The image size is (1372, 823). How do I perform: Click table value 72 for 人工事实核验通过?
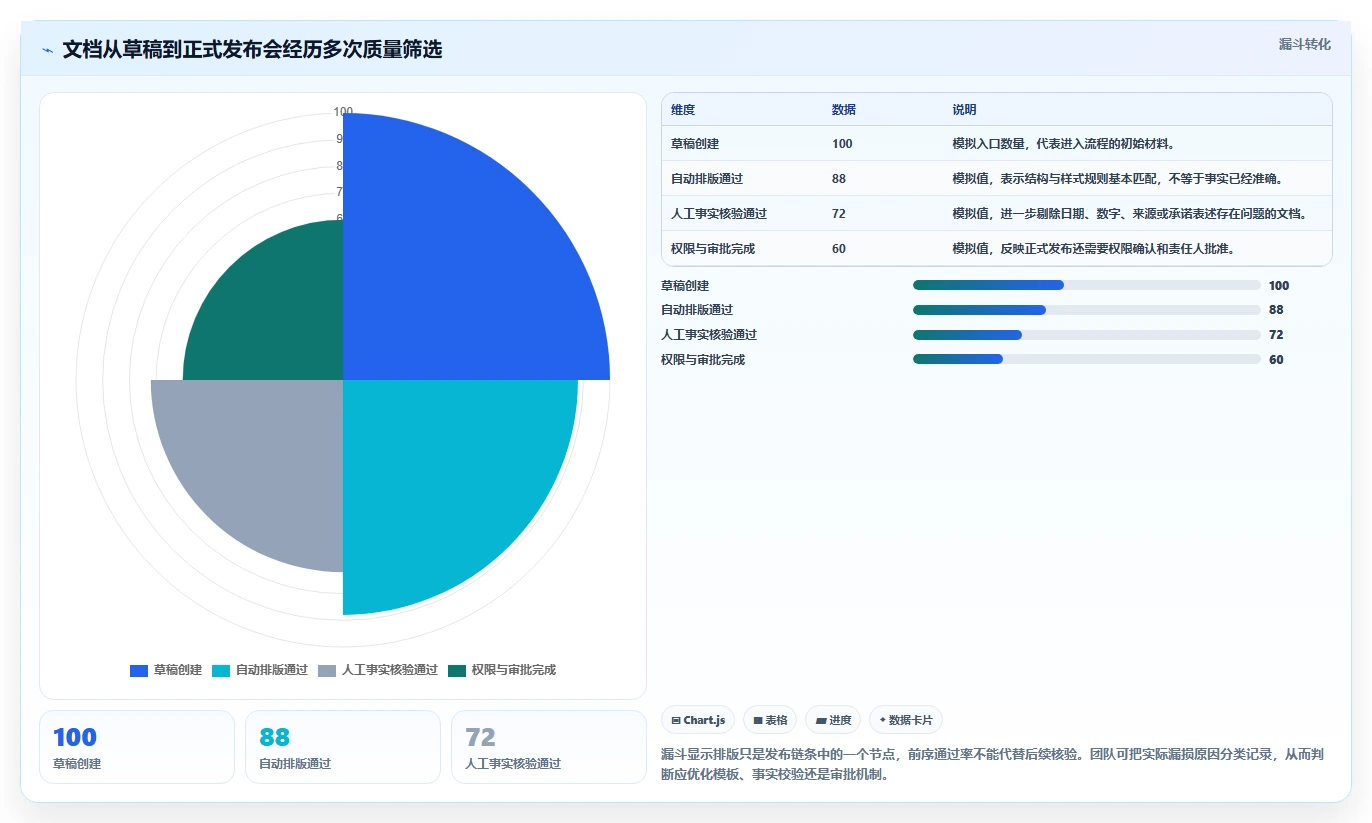[839, 214]
